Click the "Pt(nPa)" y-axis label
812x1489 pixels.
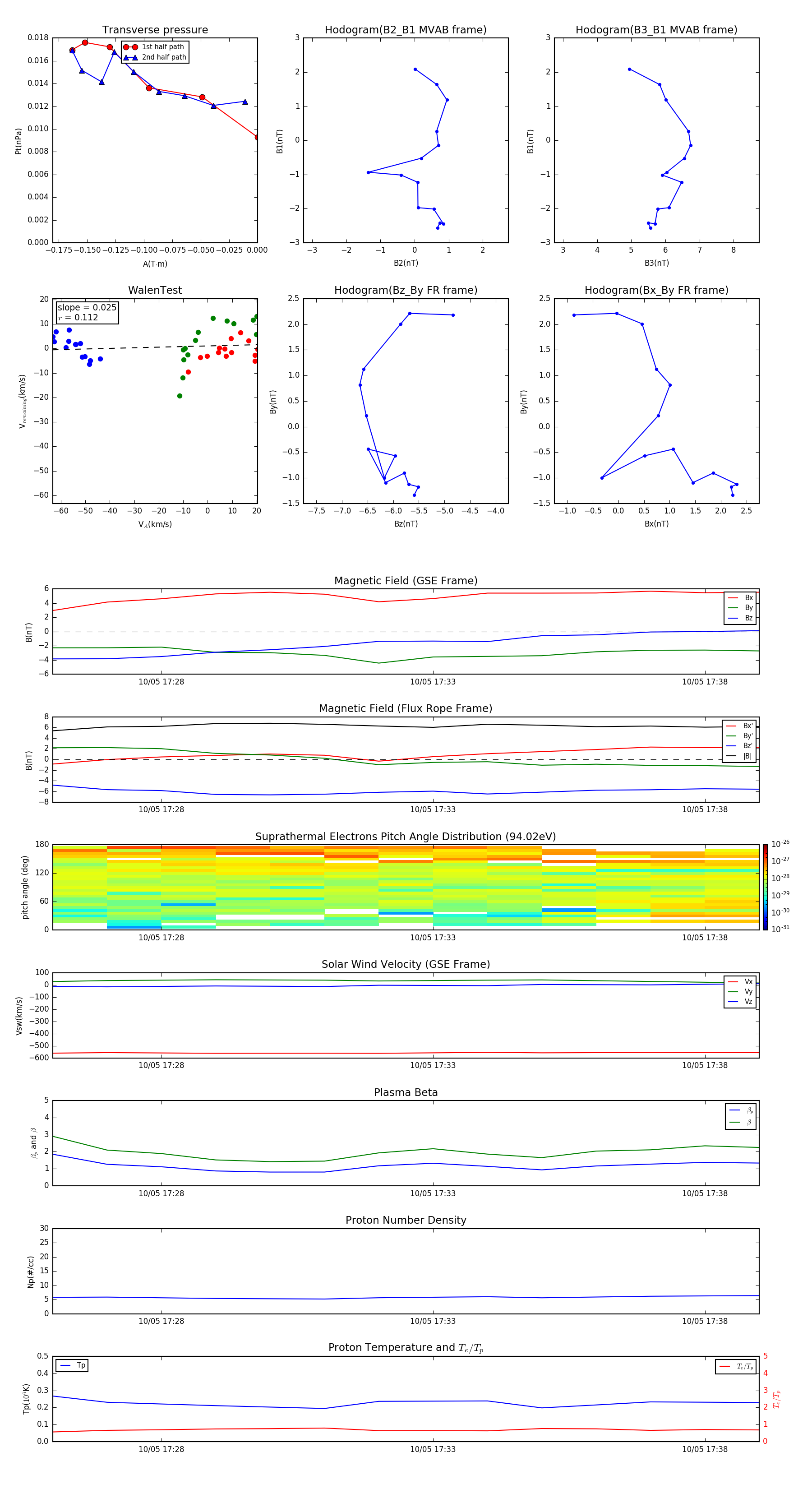coord(18,140)
